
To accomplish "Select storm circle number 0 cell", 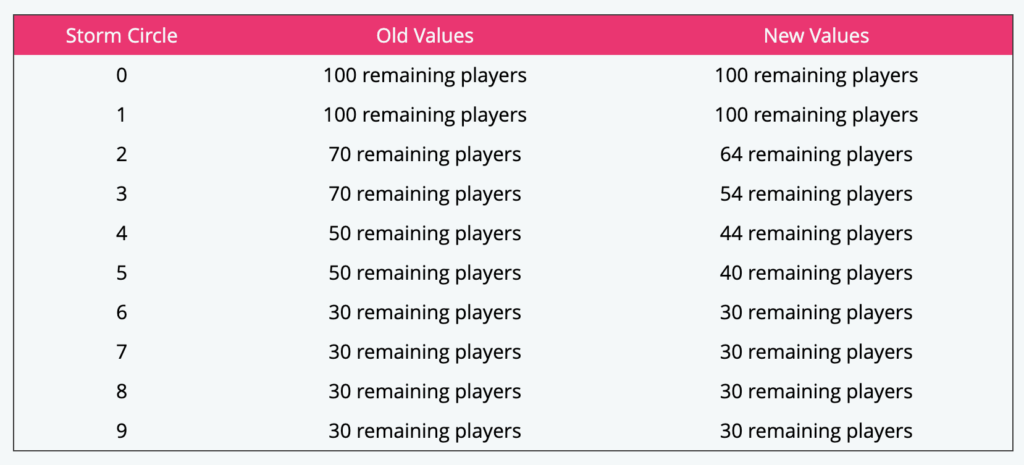I will 121,75.
